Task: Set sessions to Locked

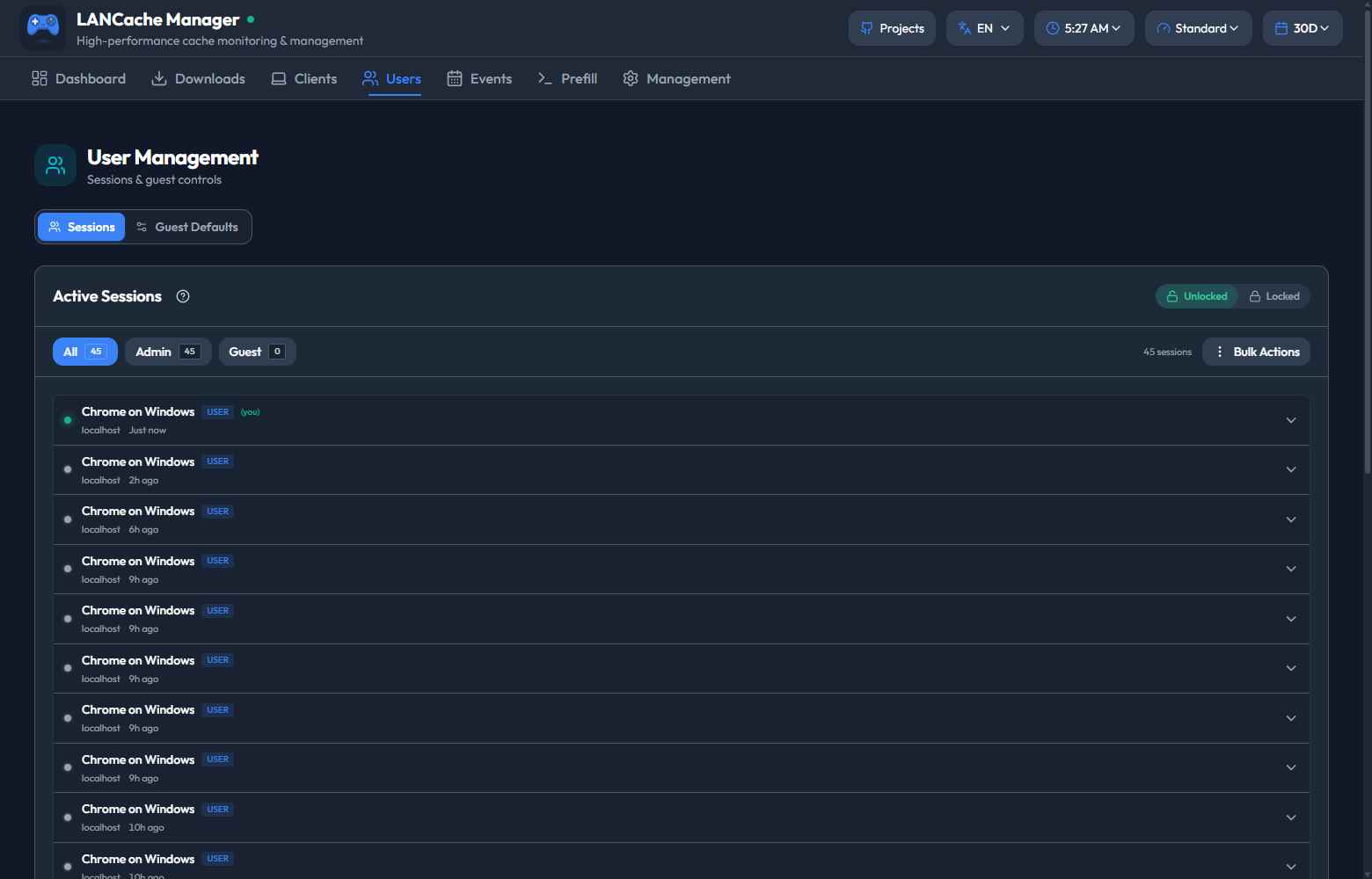Action: [x=1274, y=296]
